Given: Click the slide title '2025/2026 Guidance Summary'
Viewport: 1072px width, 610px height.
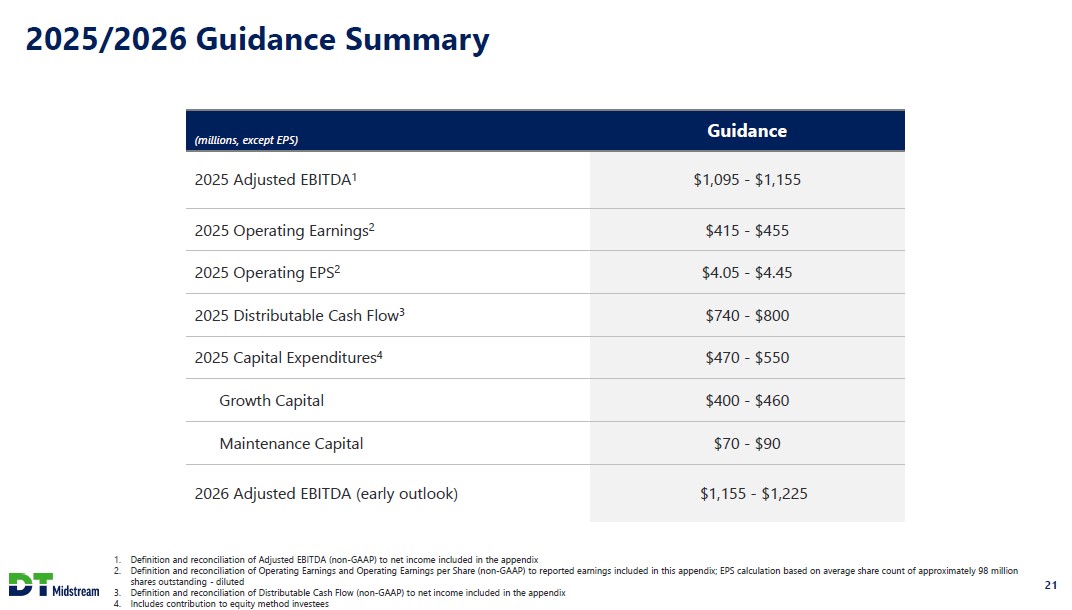Looking at the screenshot, I should [x=257, y=40].
